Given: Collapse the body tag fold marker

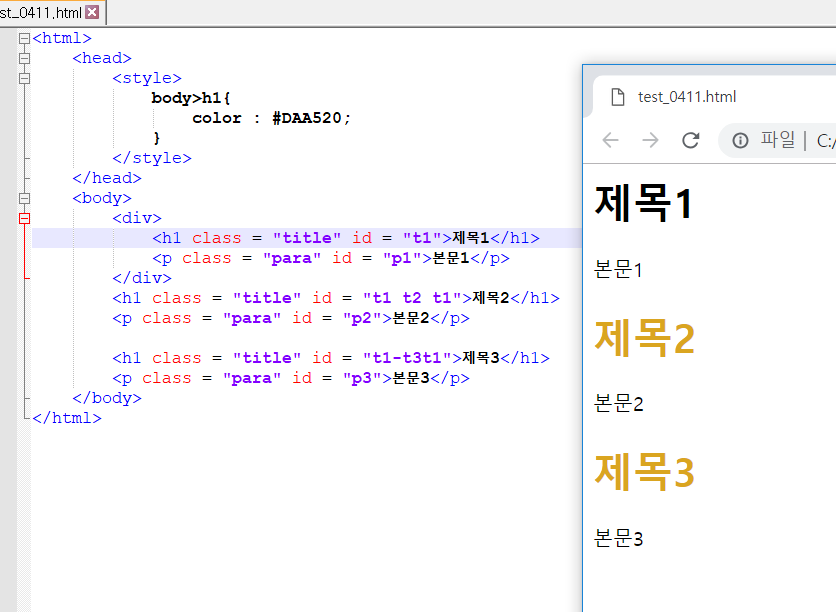Looking at the screenshot, I should (x=24, y=198).
